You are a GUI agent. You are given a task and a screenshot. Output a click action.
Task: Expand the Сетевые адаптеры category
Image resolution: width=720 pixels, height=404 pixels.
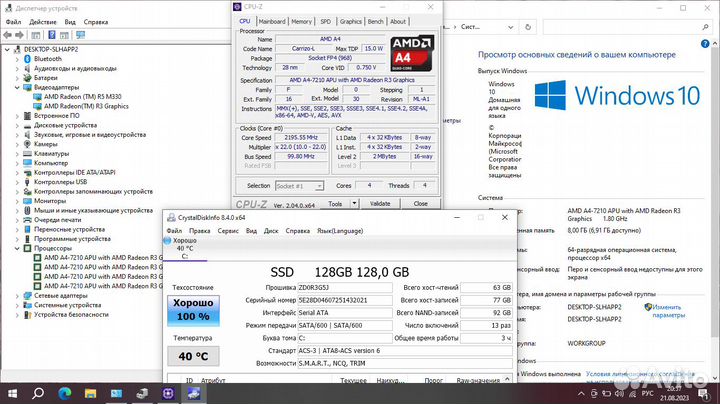coord(17,296)
